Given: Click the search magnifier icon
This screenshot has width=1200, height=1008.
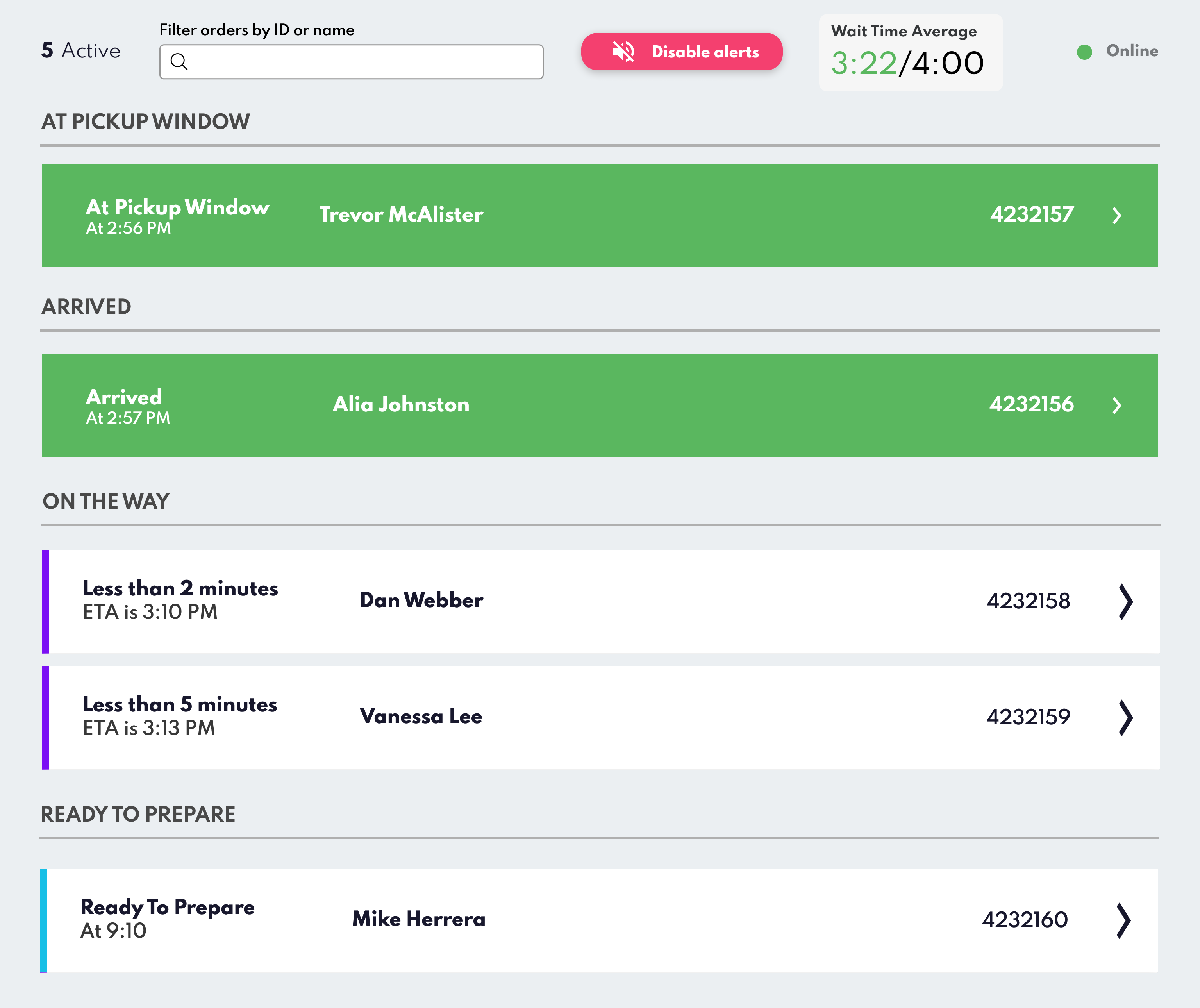Looking at the screenshot, I should click(179, 62).
